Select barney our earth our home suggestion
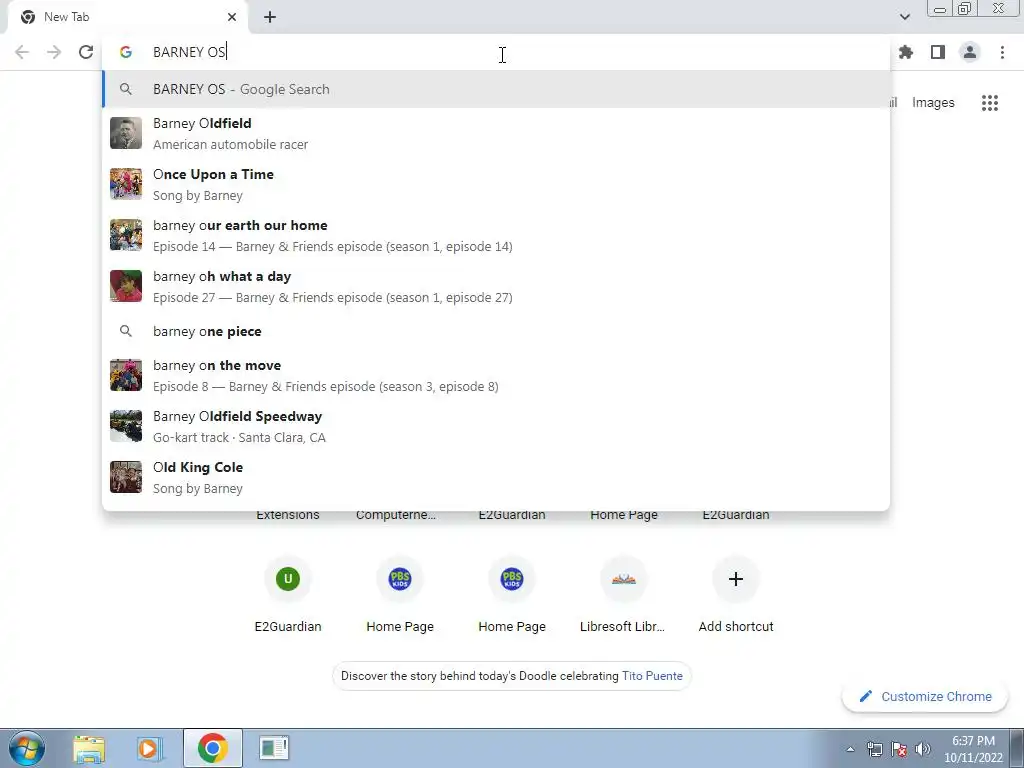The width and height of the screenshot is (1024, 768). [496, 235]
